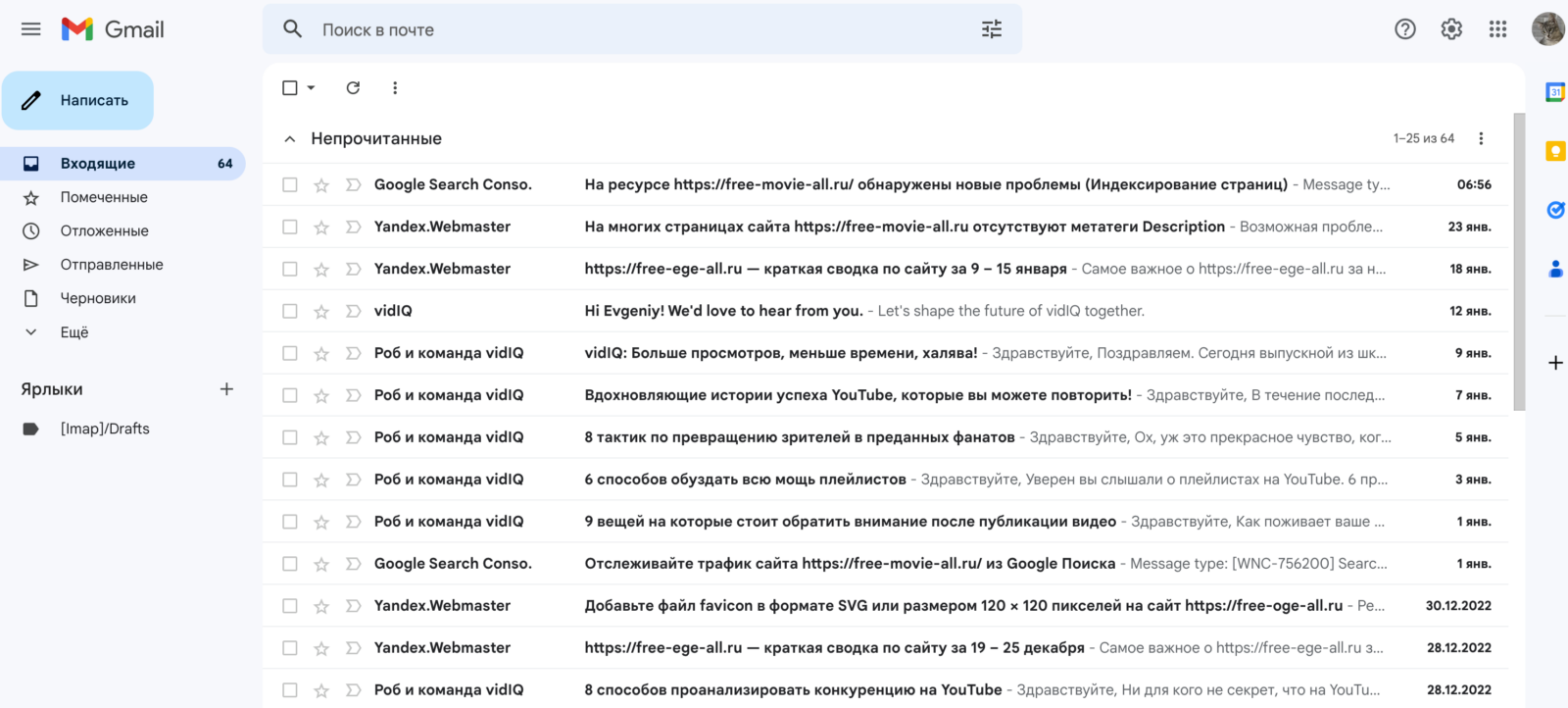Go to the Отправленные folder
The width and height of the screenshot is (1568, 708).
click(112, 265)
